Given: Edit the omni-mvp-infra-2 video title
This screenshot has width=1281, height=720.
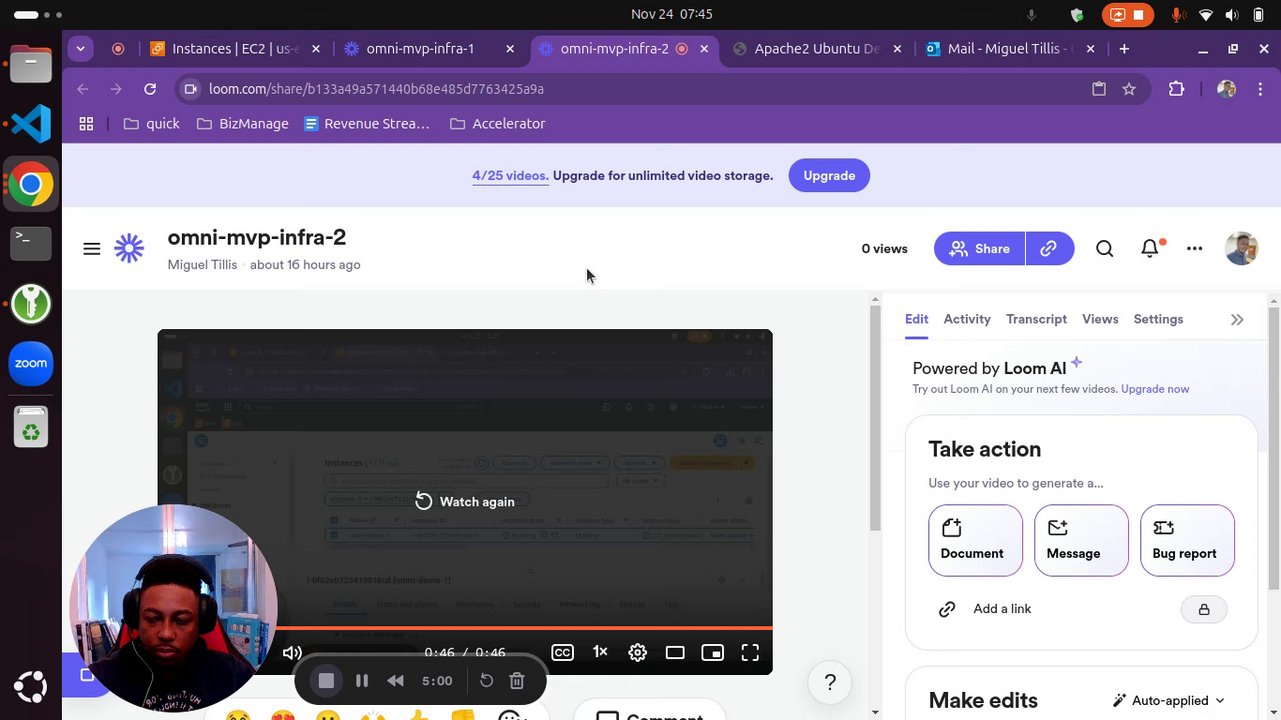Looking at the screenshot, I should pos(257,237).
